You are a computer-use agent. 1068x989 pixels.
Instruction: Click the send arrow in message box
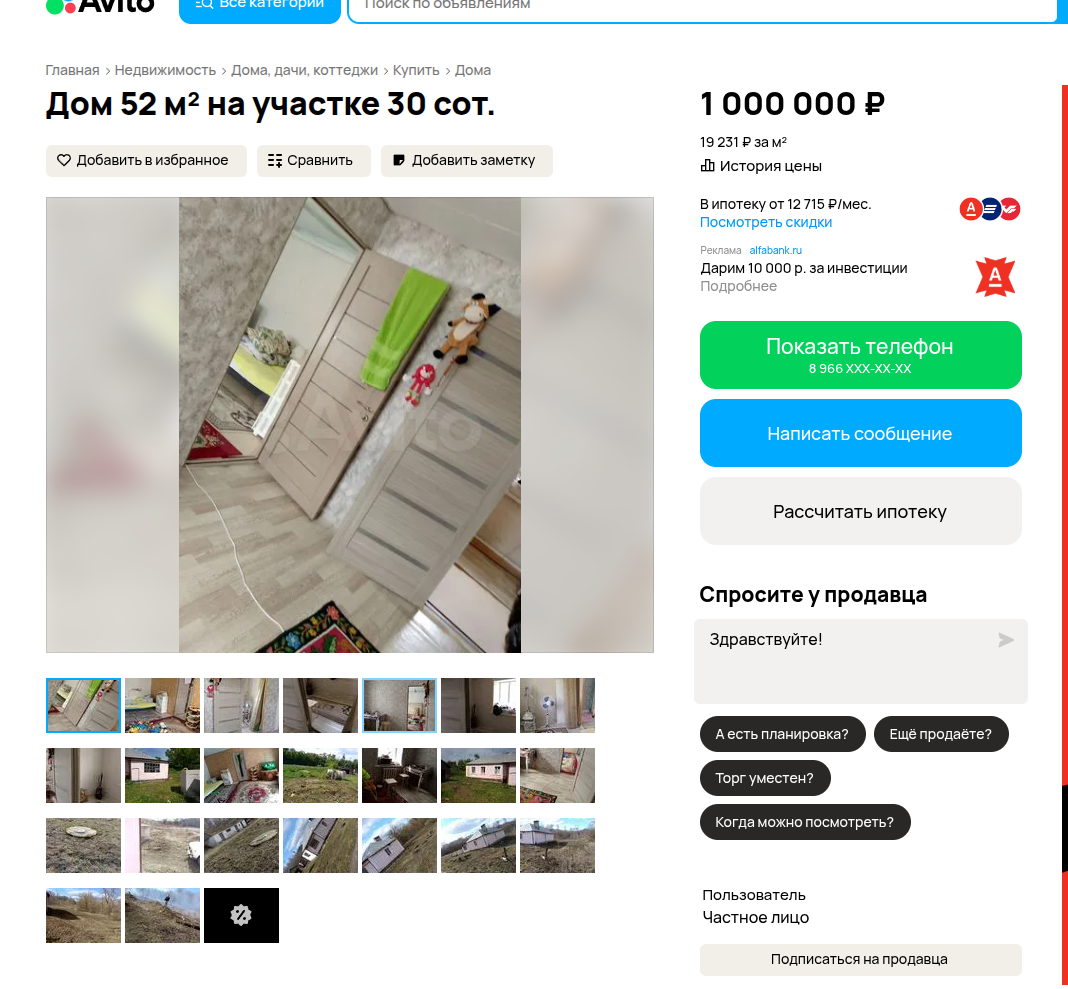(x=1005, y=640)
